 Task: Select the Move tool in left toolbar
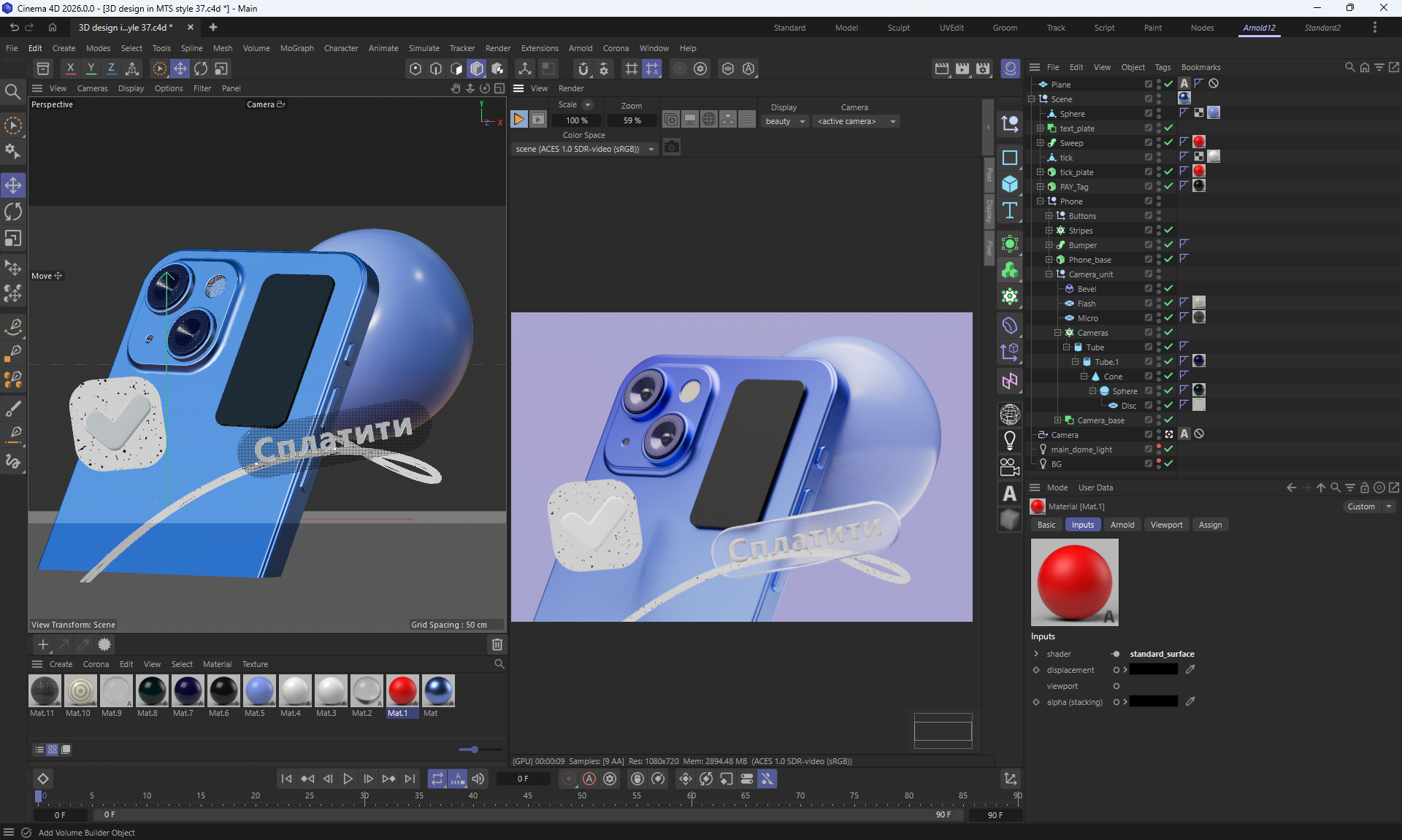coord(13,185)
